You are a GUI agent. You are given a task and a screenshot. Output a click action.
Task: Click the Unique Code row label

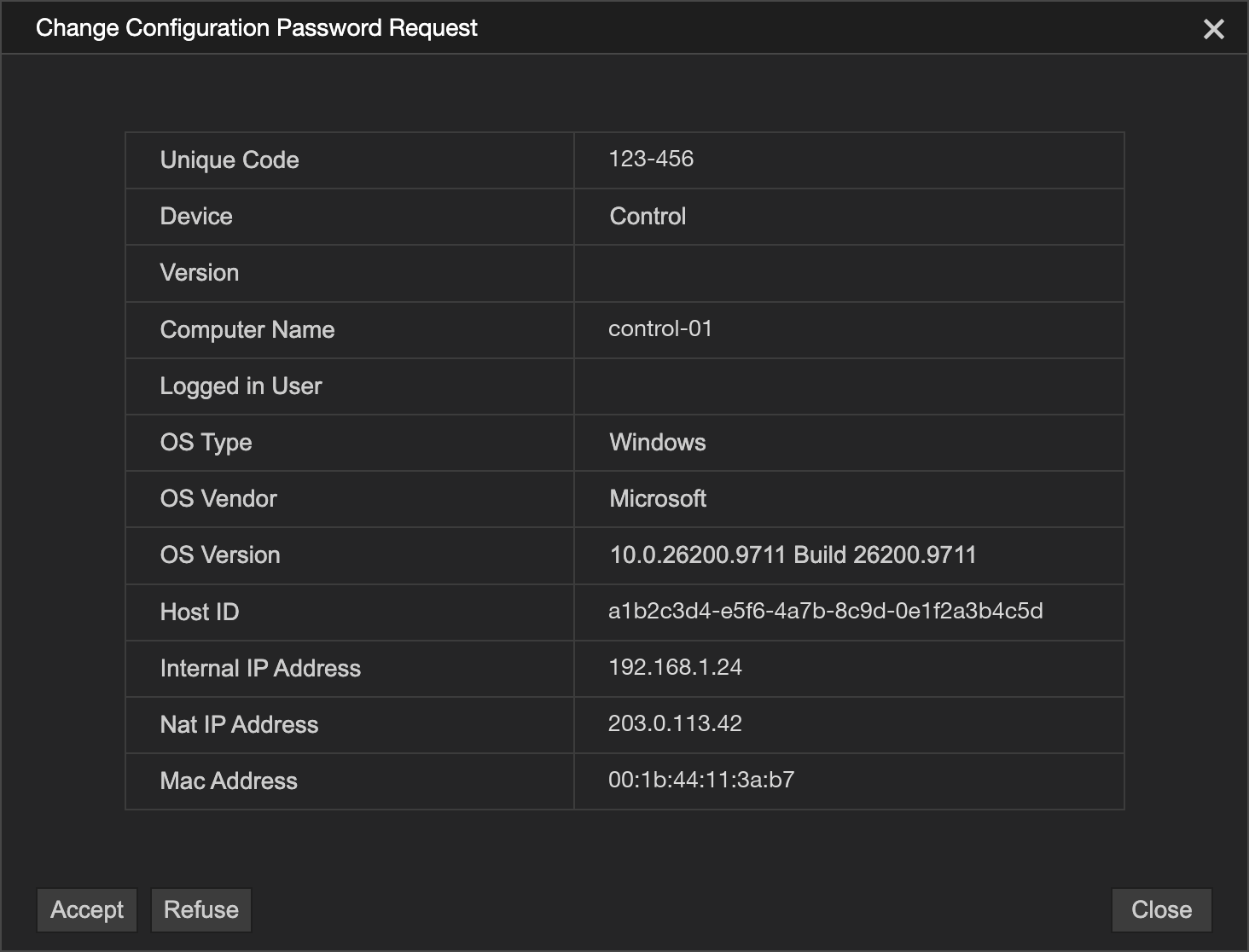pos(229,160)
